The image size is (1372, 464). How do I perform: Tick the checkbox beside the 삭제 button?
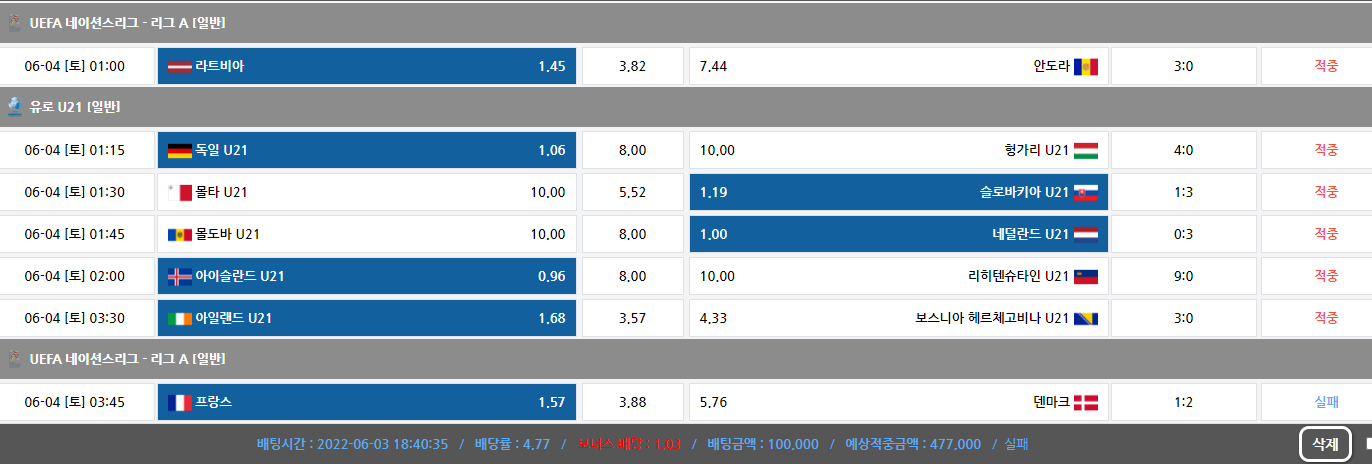1368,443
